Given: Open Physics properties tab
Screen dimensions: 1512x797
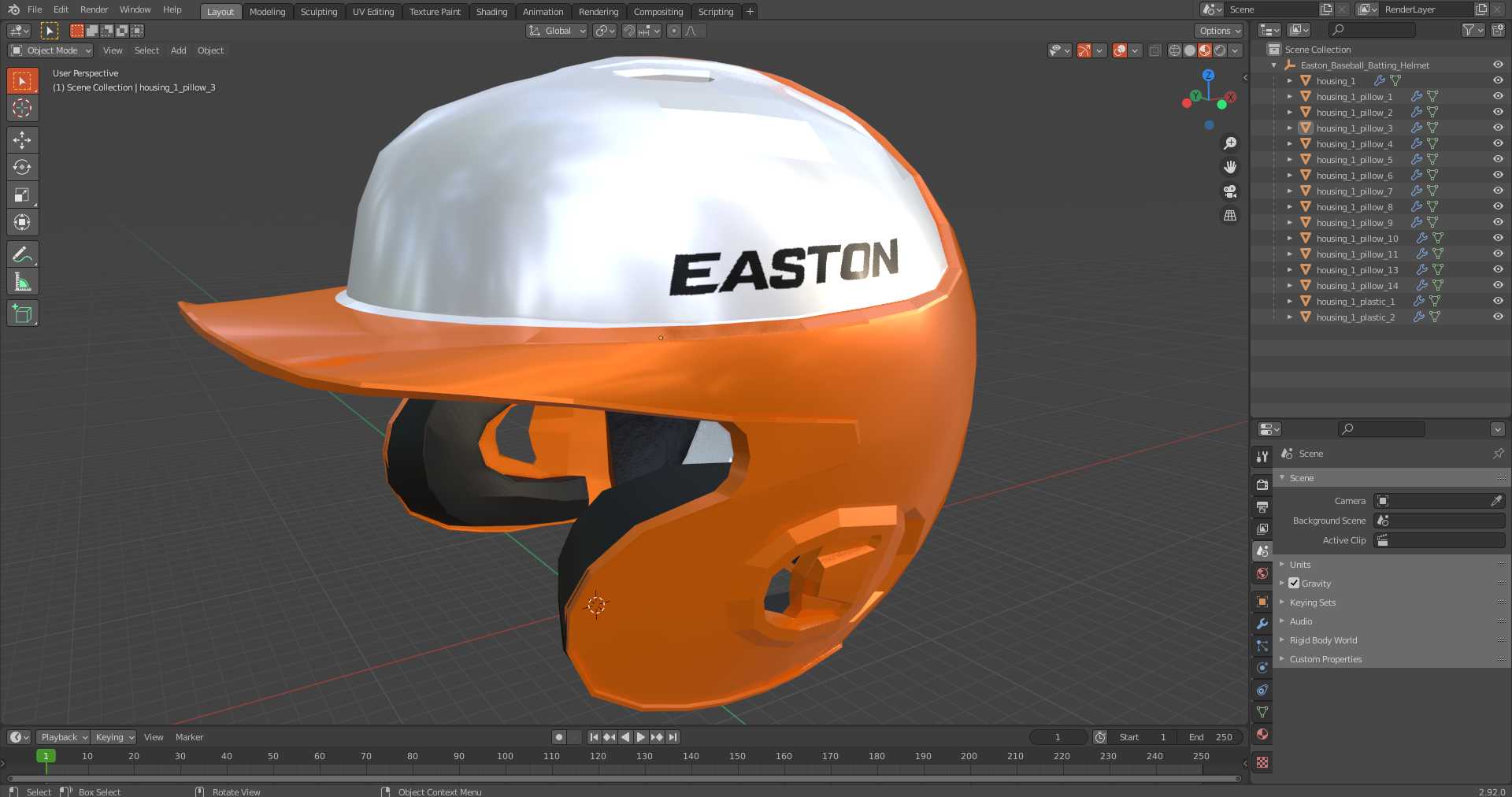Looking at the screenshot, I should click(1262, 668).
